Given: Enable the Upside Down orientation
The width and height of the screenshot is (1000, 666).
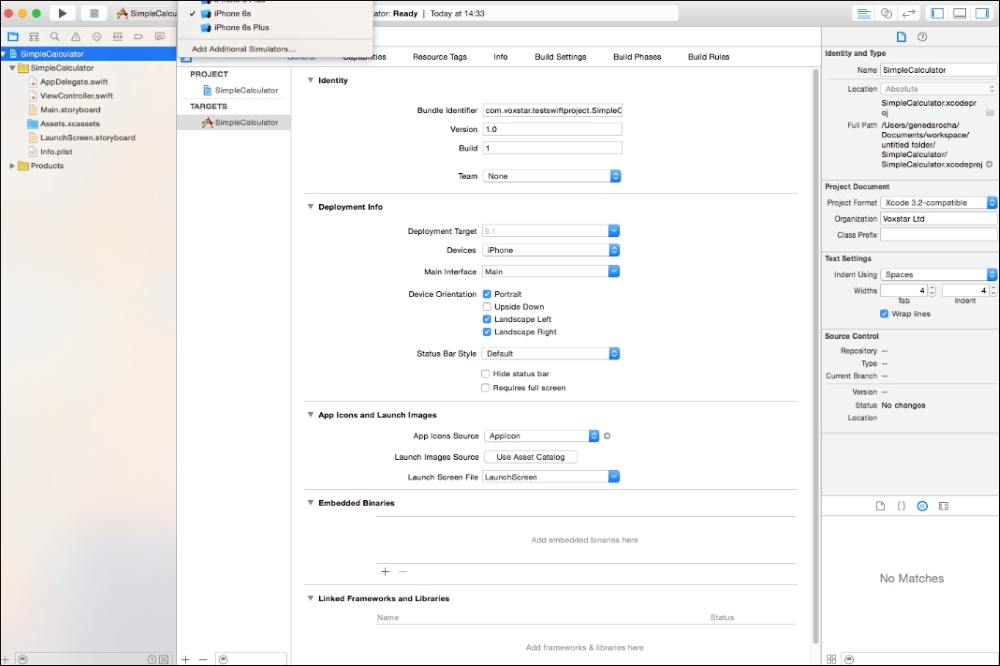Looking at the screenshot, I should pyautogui.click(x=487, y=307).
